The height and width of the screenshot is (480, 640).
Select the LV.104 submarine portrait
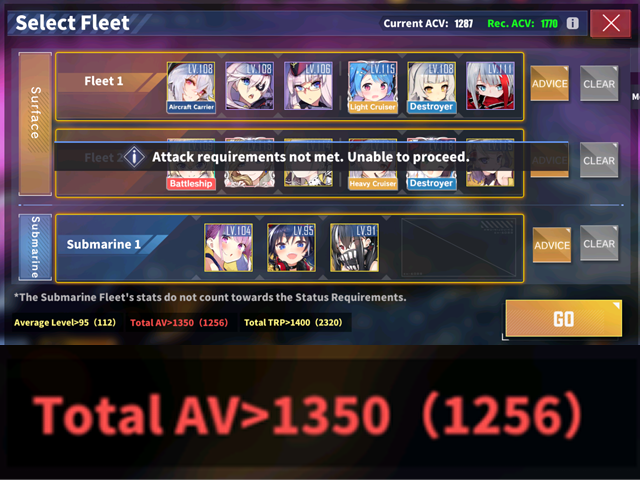[229, 247]
